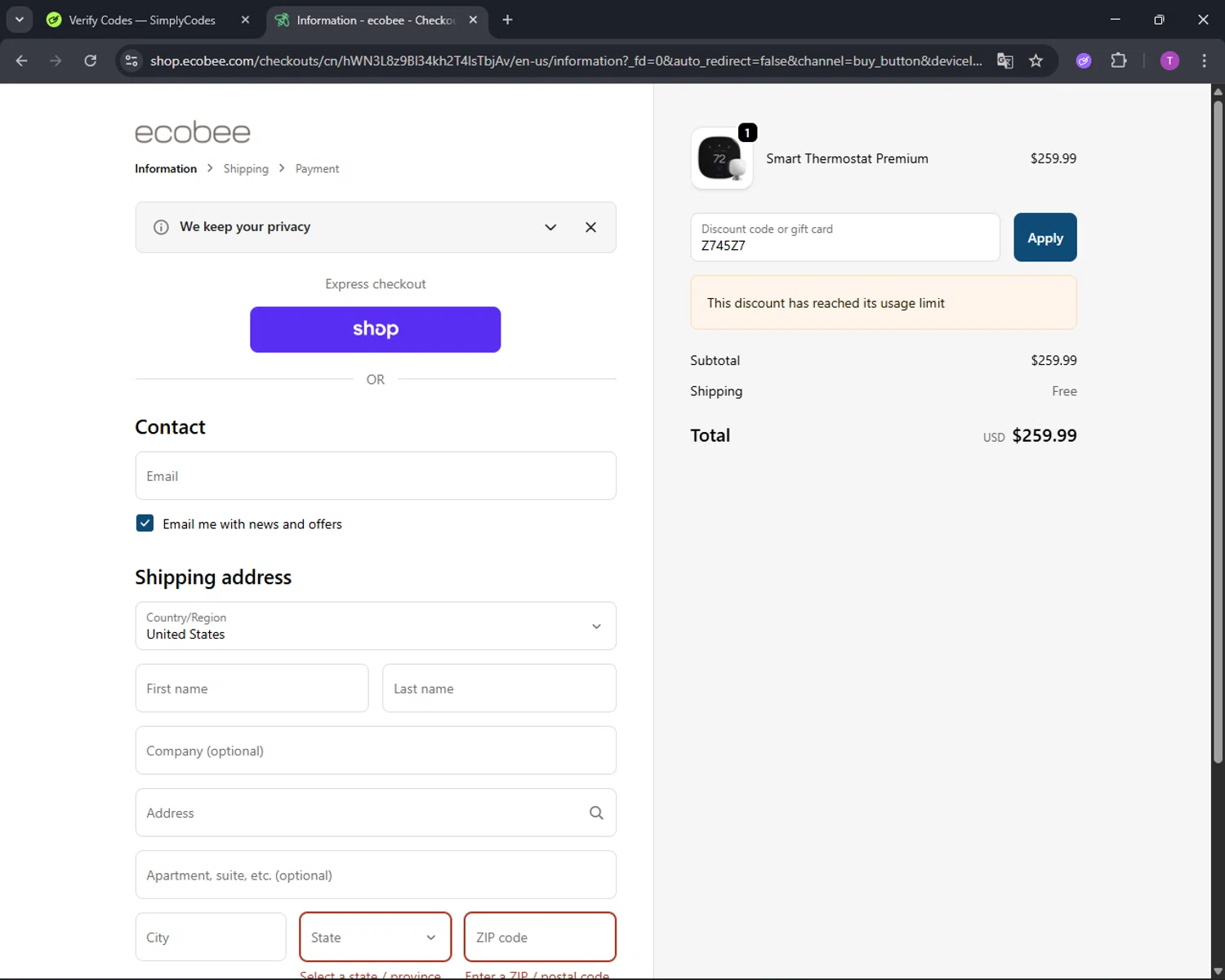This screenshot has width=1225, height=980.
Task: Select the Information ecobee Checkout tab
Action: pos(376,20)
